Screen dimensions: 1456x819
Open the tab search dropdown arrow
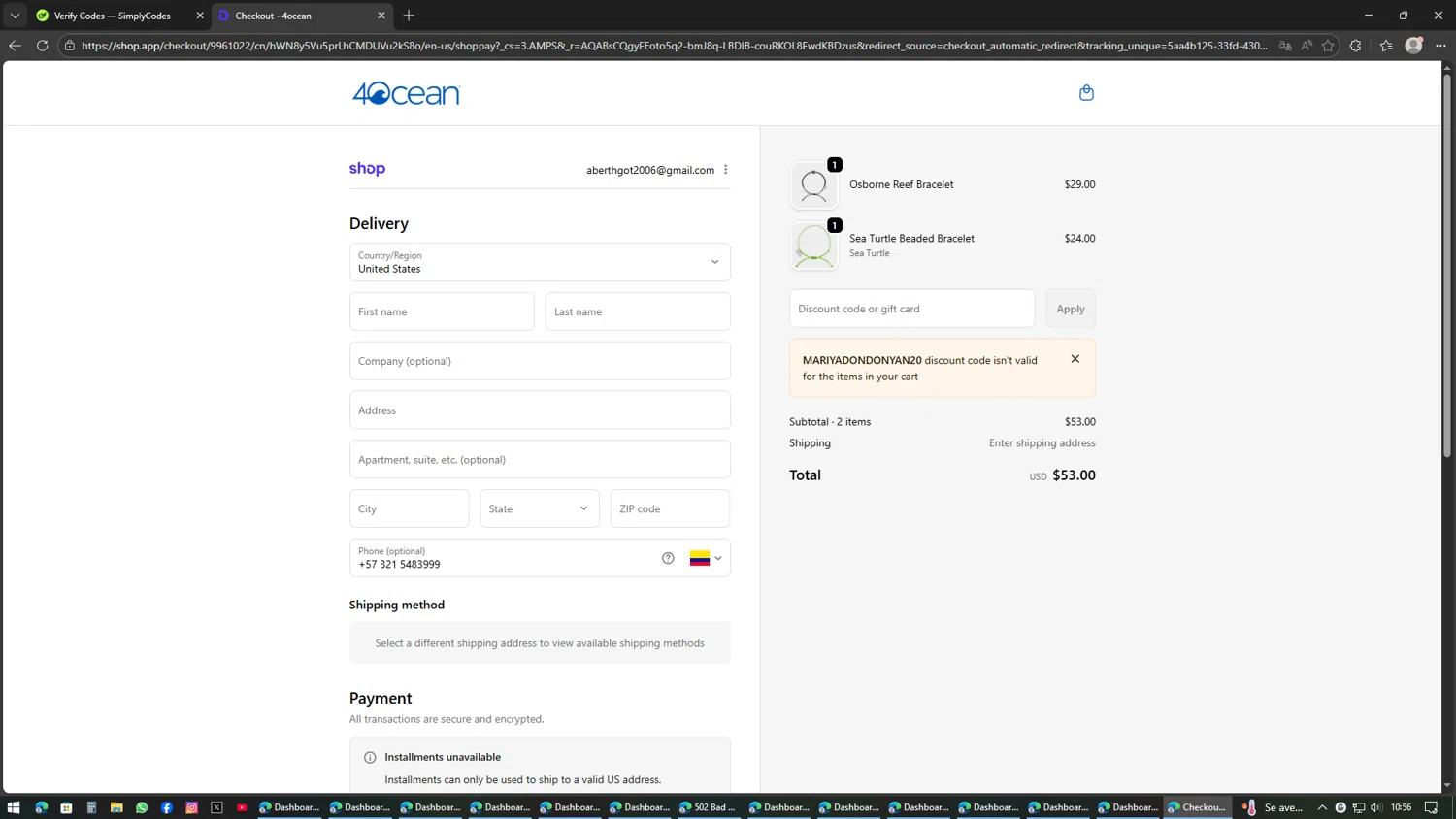[x=15, y=16]
